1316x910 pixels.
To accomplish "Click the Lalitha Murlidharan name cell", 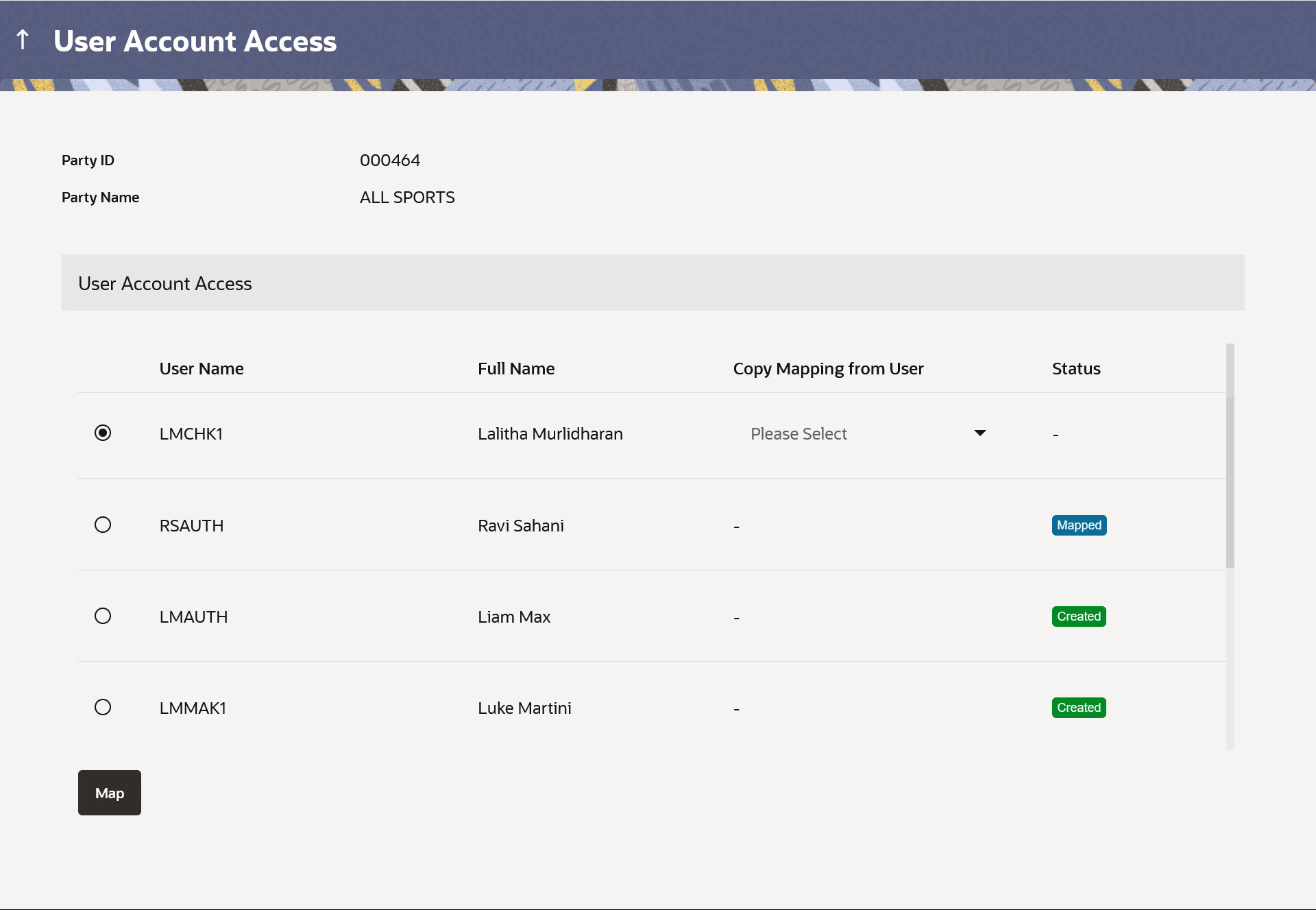I will (x=550, y=434).
